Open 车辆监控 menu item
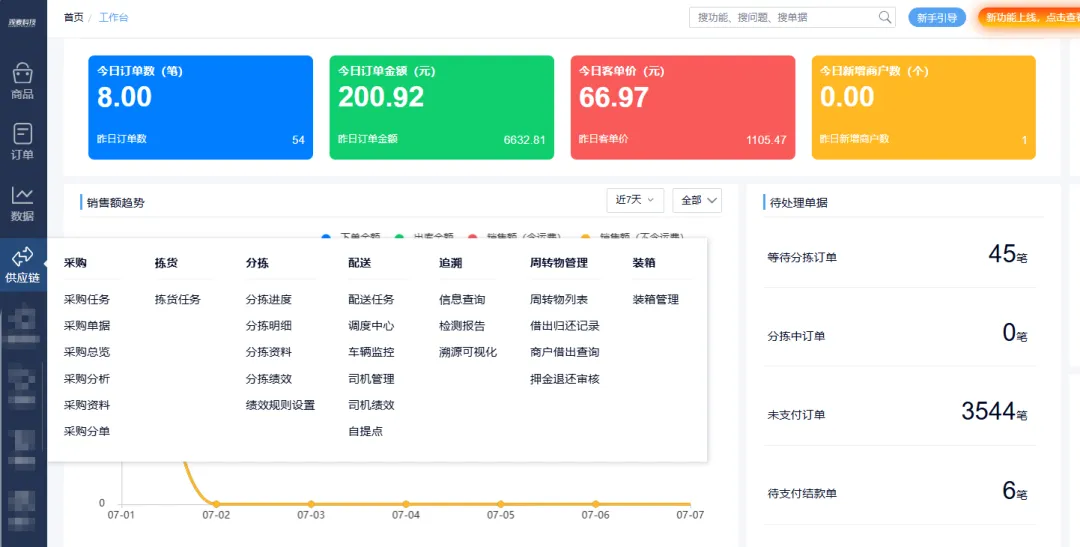1080x547 pixels. 371,352
